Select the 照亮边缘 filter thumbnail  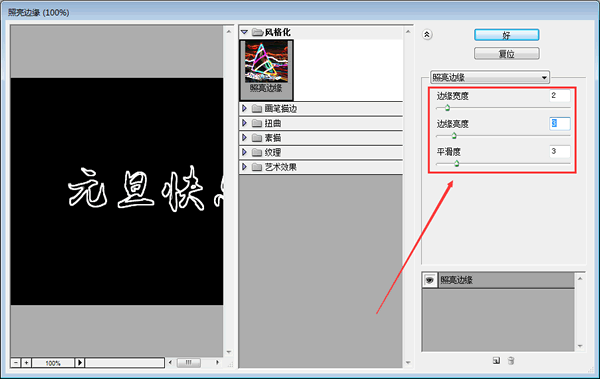(266, 70)
